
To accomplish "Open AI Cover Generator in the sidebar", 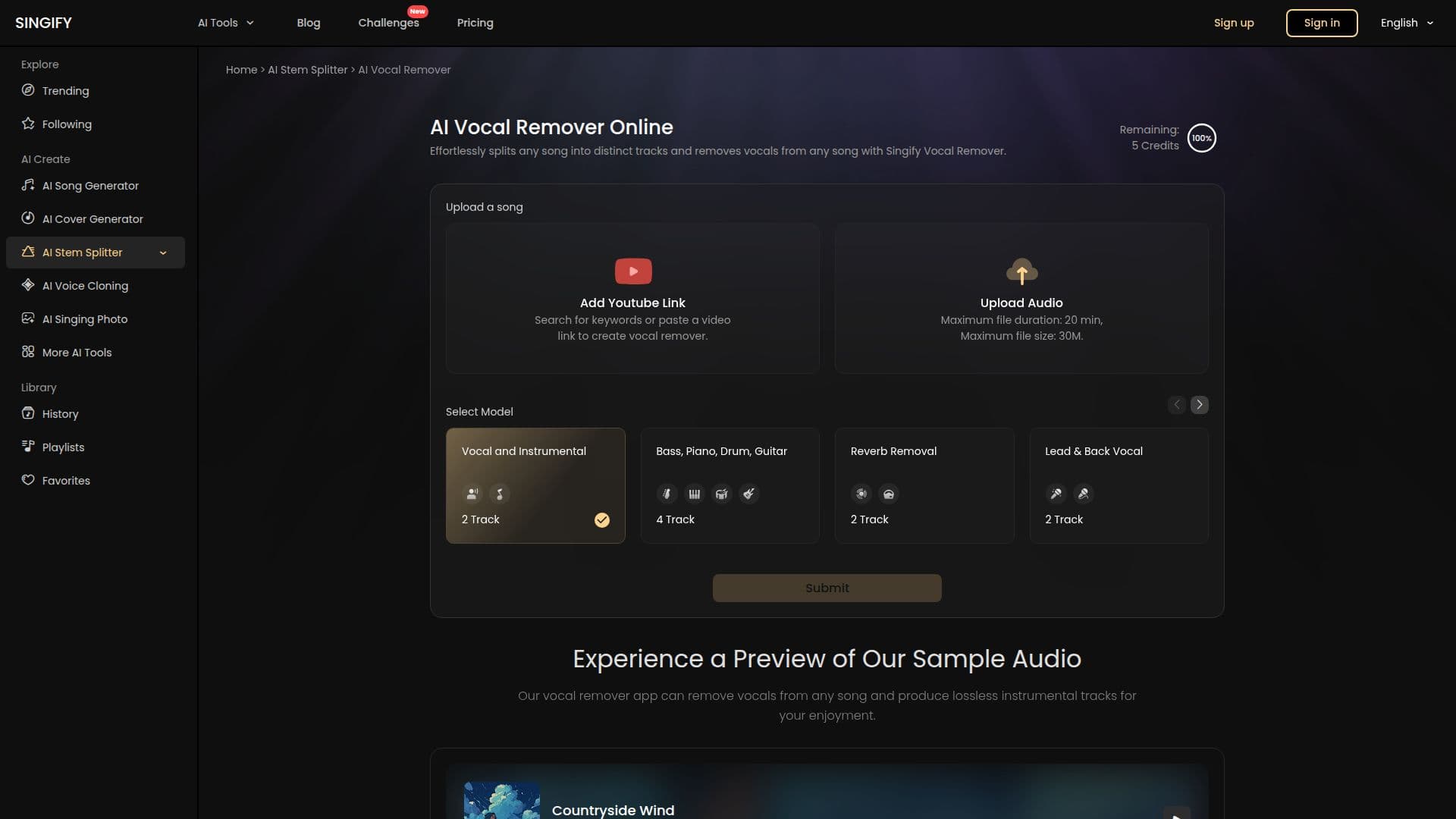I will click(96, 218).
